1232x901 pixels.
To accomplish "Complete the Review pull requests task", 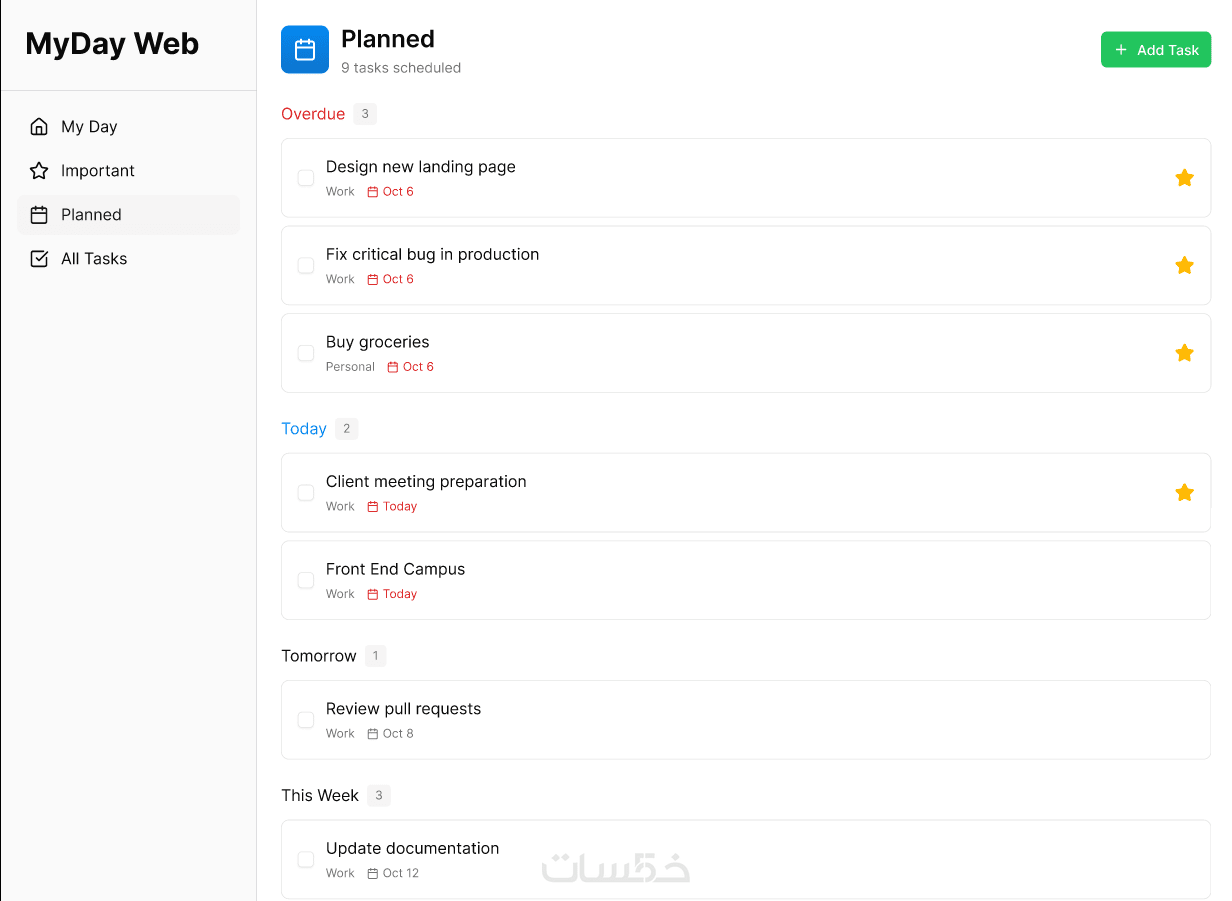I will pyautogui.click(x=306, y=720).
